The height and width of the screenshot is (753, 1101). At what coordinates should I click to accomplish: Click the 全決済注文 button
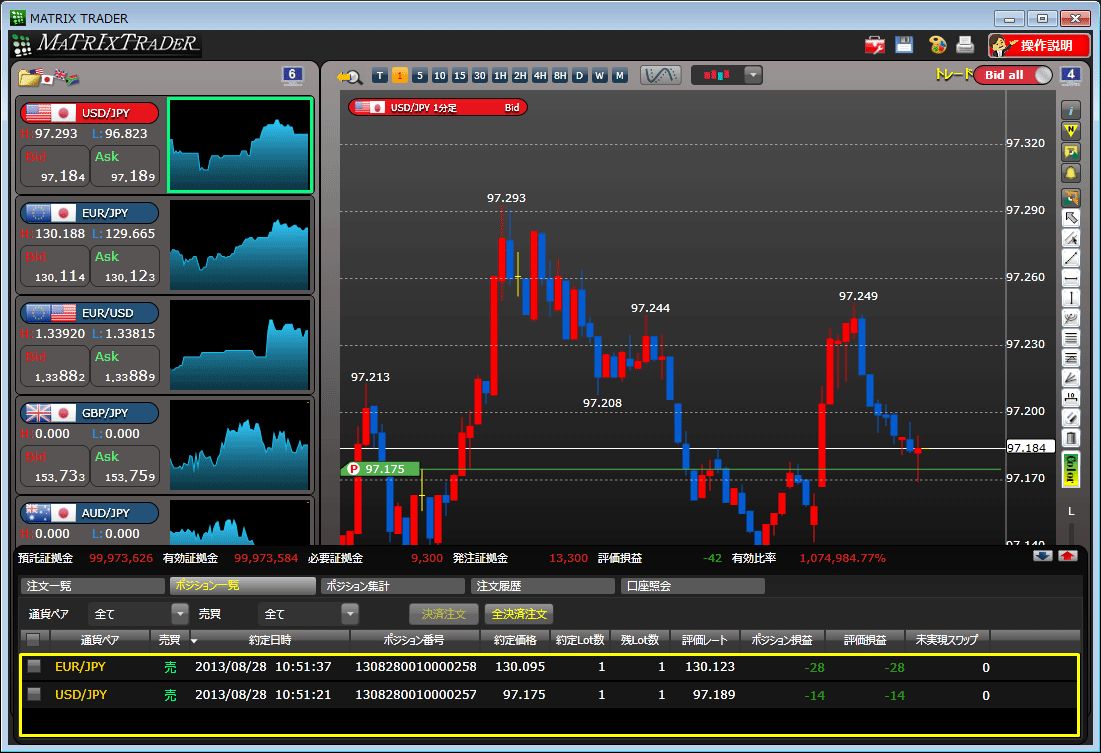pyautogui.click(x=519, y=614)
